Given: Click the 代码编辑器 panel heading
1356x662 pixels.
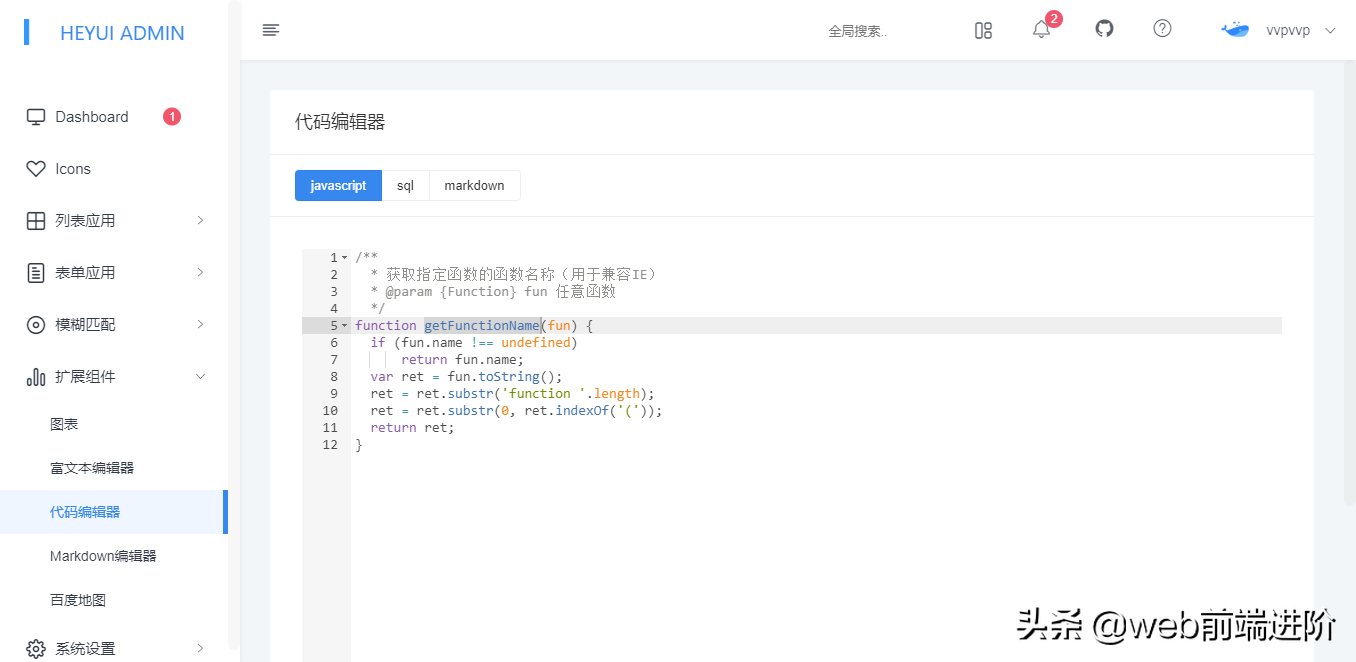Looking at the screenshot, I should pyautogui.click(x=340, y=122).
